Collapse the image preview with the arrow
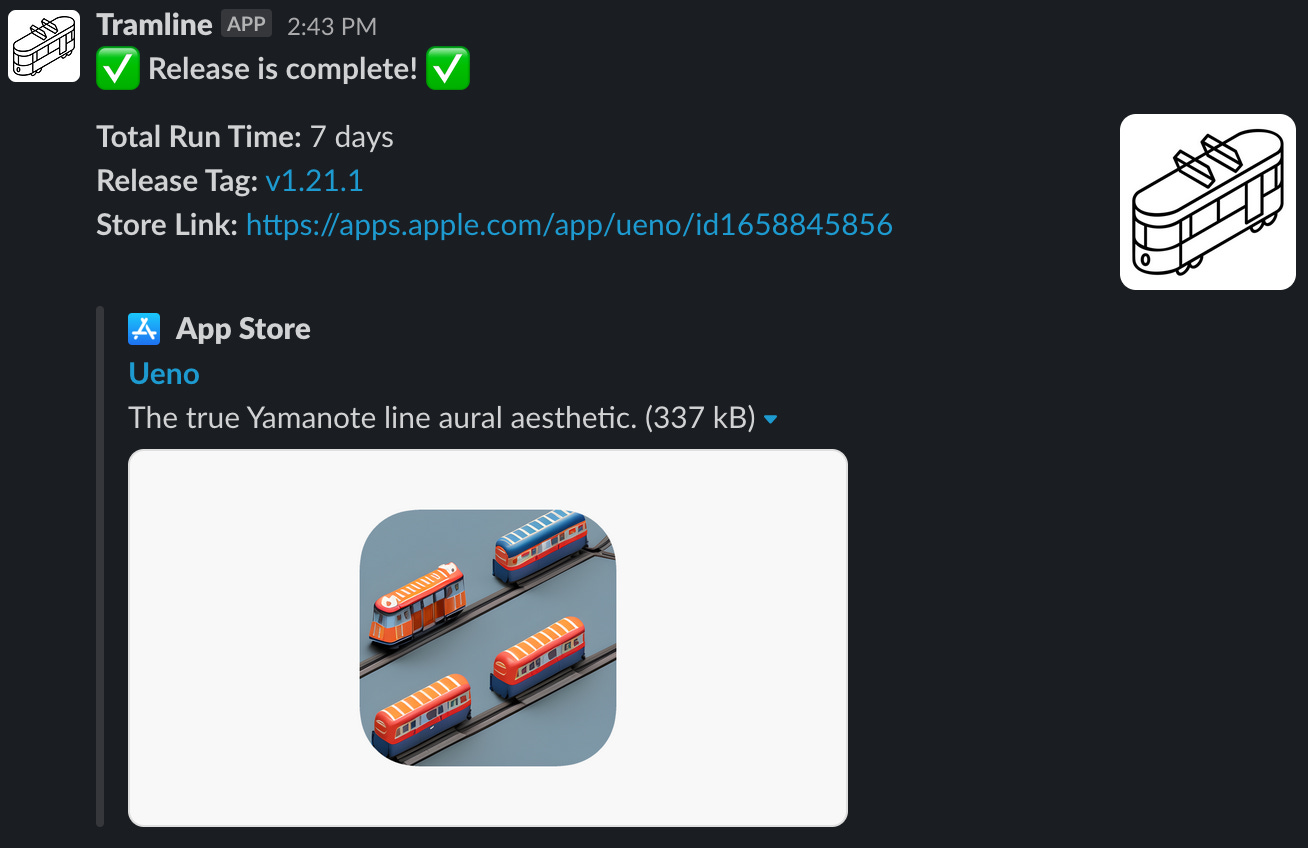This screenshot has width=1308, height=848. point(770,420)
